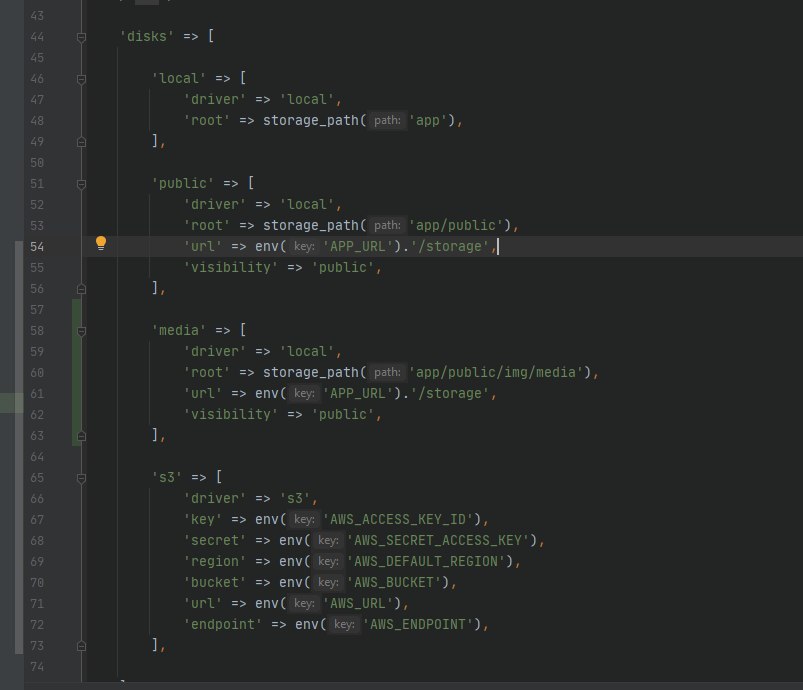Click the 'local' key on line 46
Screen dimensions: 803x690
(178, 78)
